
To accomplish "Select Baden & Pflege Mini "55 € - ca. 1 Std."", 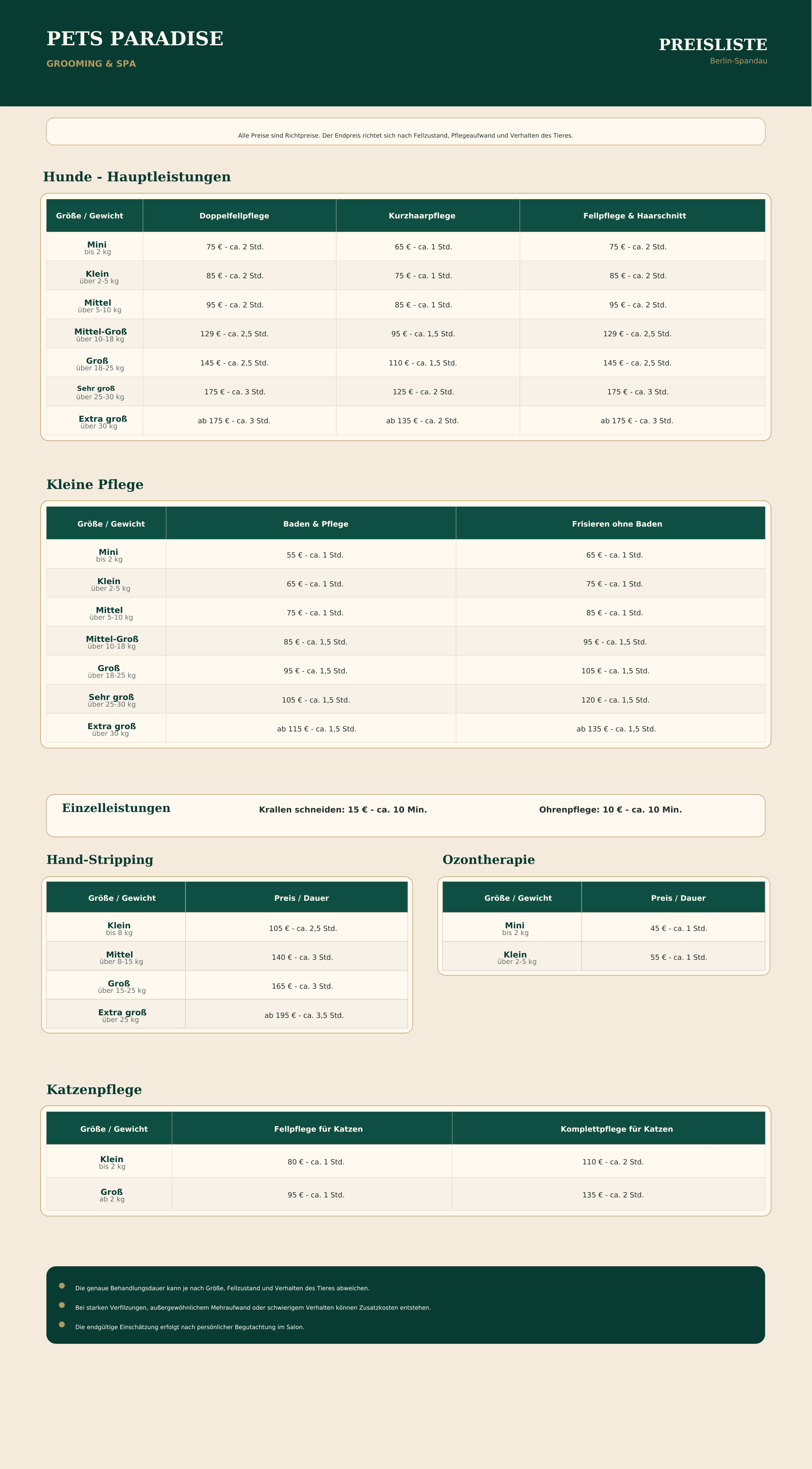I will (315, 555).
